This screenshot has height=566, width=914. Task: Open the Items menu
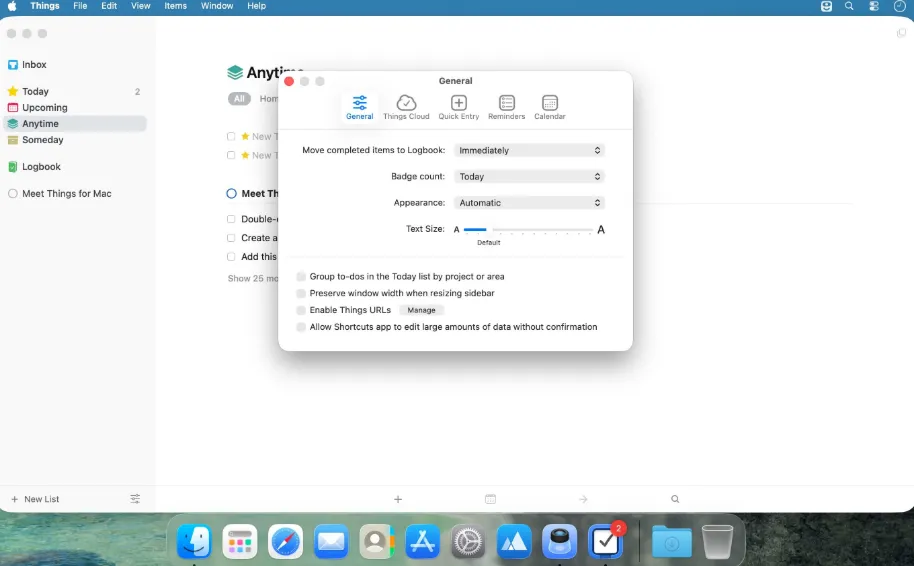175,6
